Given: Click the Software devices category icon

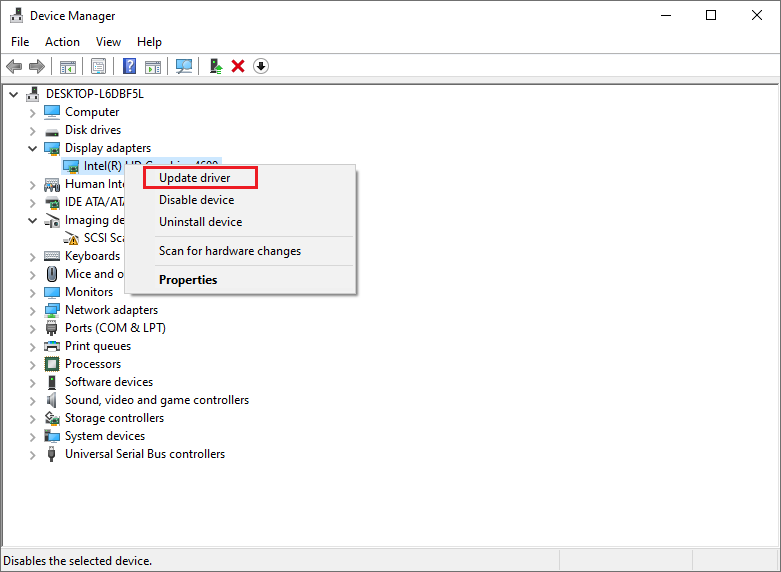Looking at the screenshot, I should pos(52,382).
